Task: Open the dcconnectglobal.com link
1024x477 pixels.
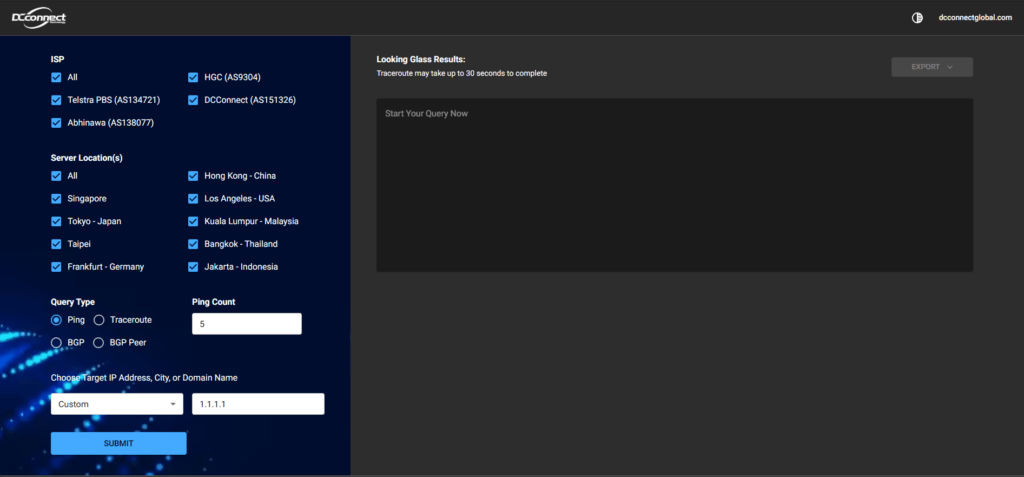Action: pos(975,18)
